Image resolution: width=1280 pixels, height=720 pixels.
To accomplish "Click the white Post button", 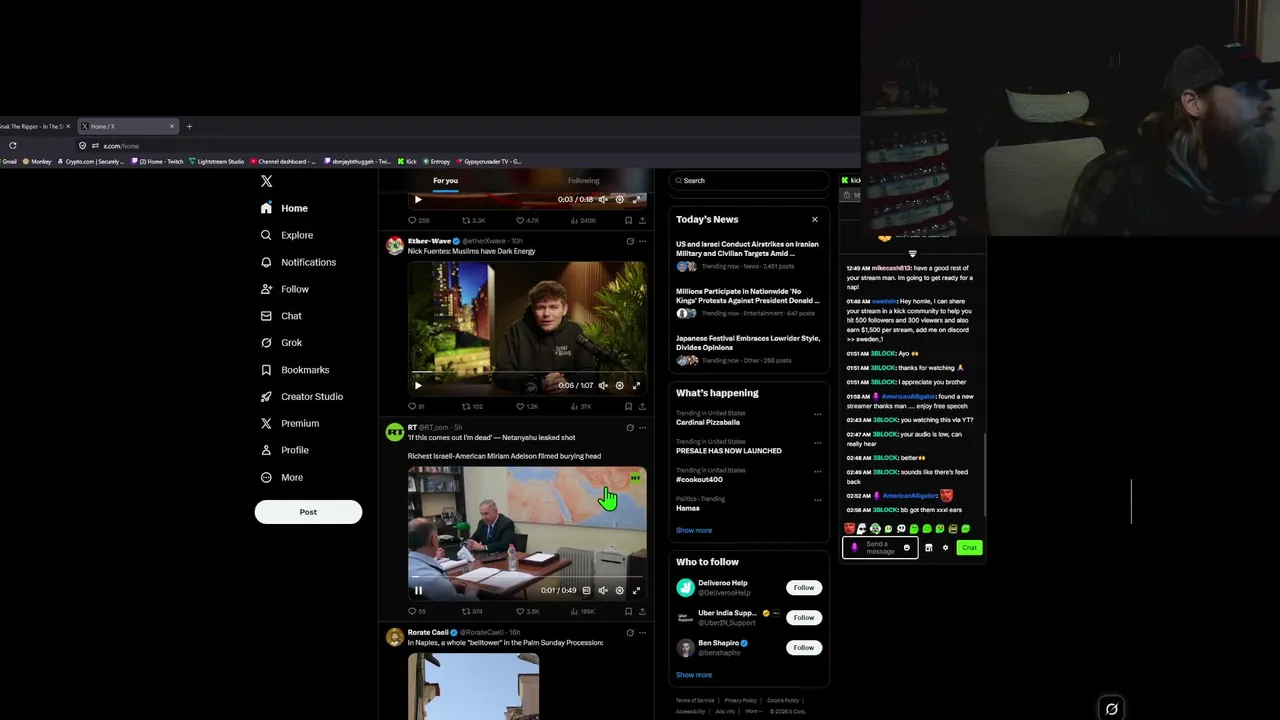I will coord(308,512).
